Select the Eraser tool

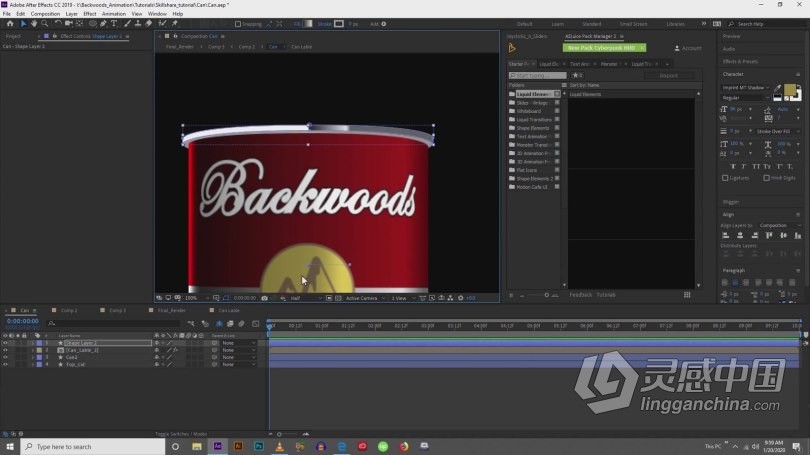point(149,24)
